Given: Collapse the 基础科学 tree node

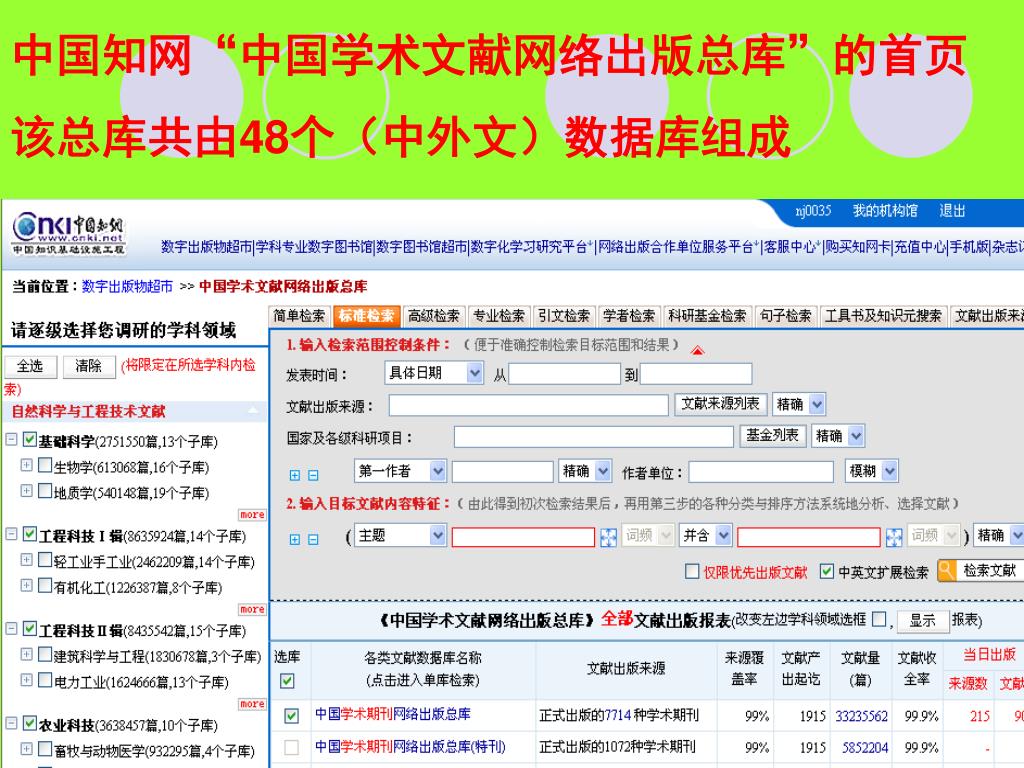Looking at the screenshot, I should pyautogui.click(x=11, y=439).
